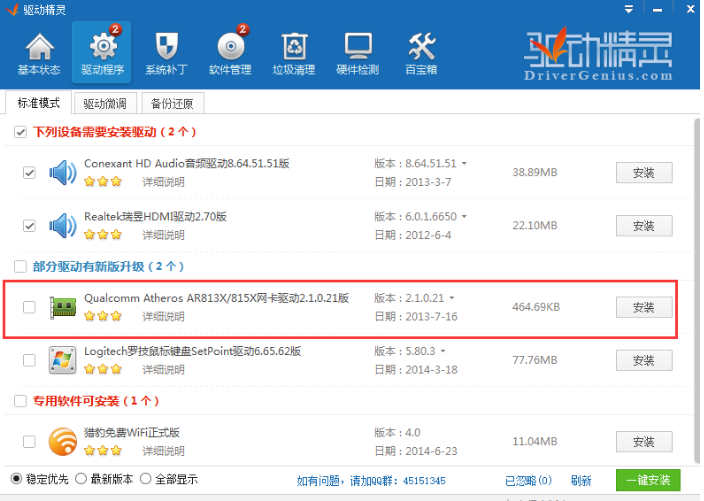Click the Logitech SetPoint Windows icon
The height and width of the screenshot is (501, 704).
(62, 360)
